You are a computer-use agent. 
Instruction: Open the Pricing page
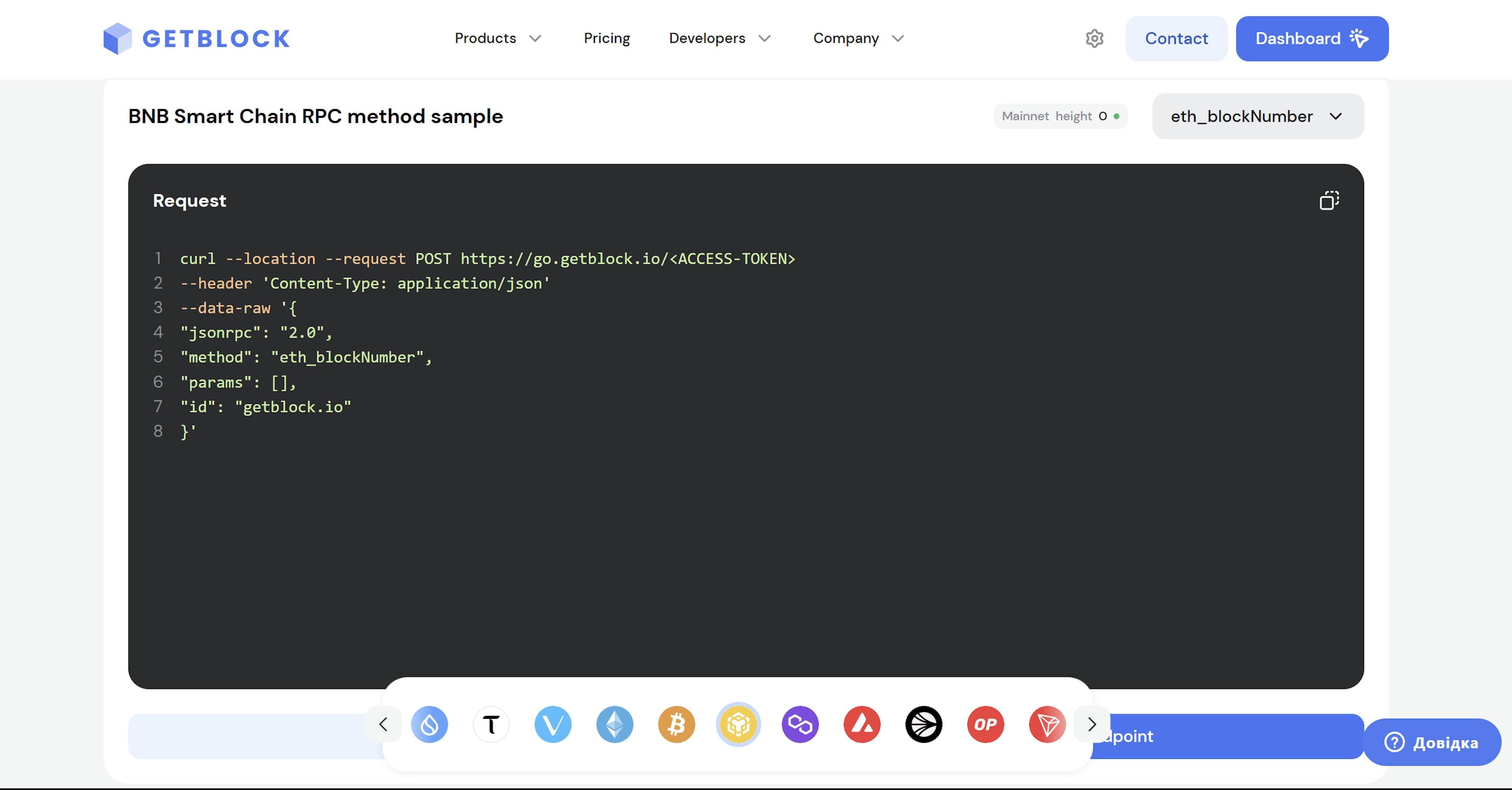[x=606, y=39]
